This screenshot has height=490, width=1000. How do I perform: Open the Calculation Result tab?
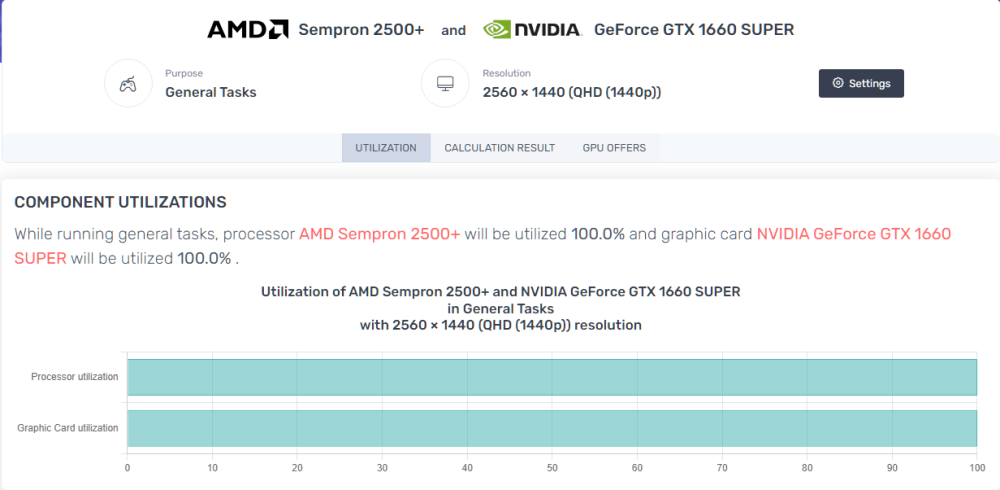click(499, 148)
